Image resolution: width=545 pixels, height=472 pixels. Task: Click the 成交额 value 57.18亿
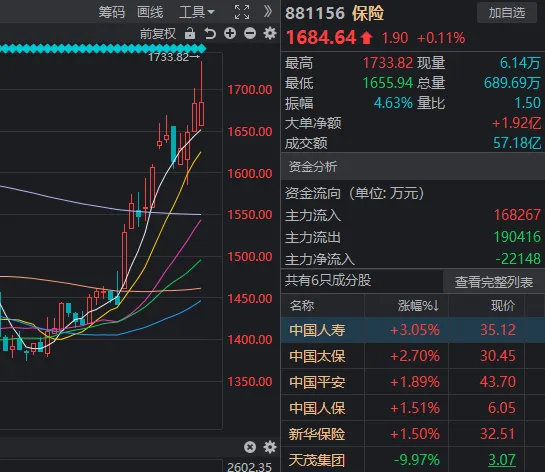(517, 143)
